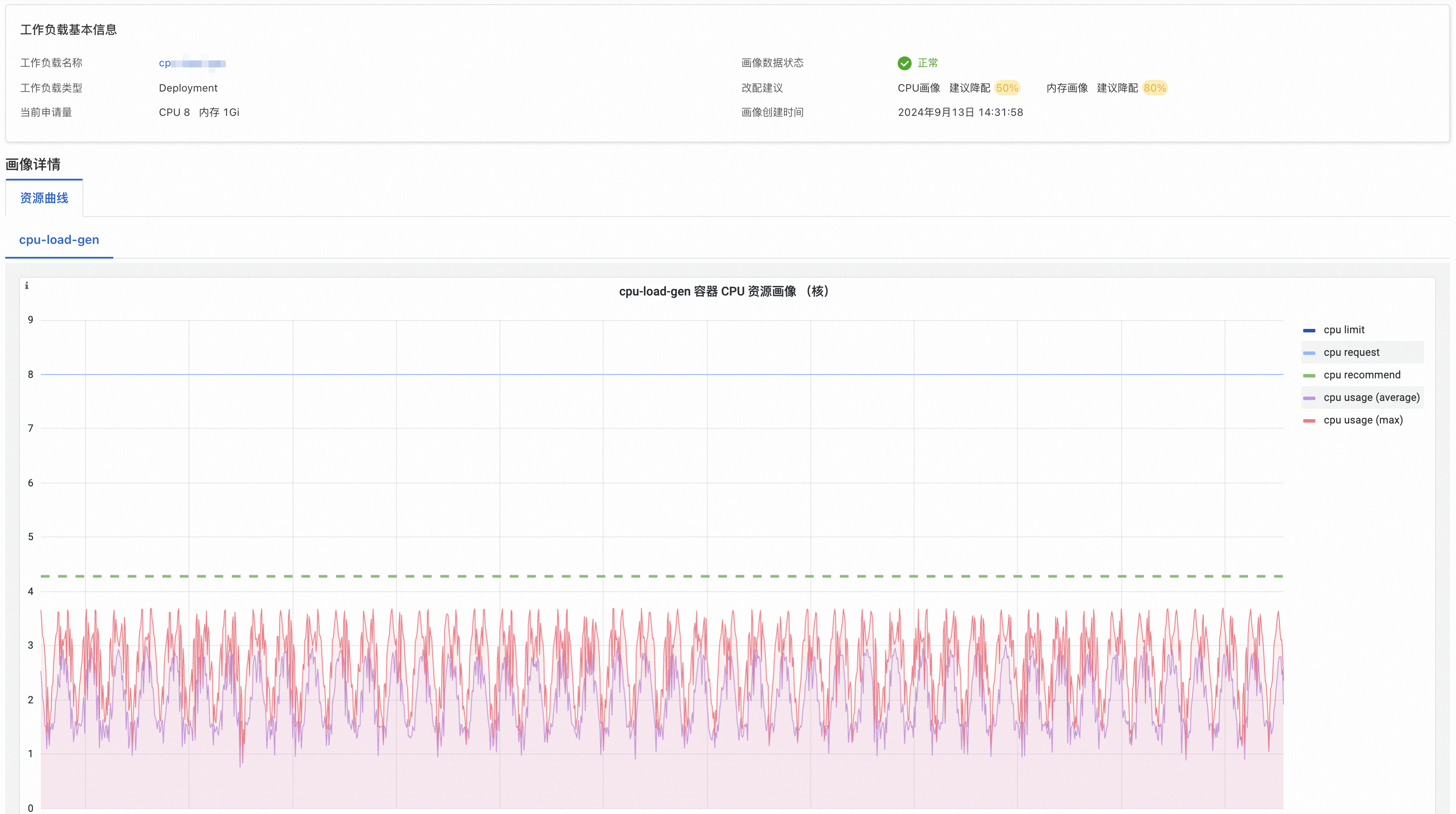Click the Deployment workload type value
This screenshot has height=814, width=1456.
(x=188, y=88)
